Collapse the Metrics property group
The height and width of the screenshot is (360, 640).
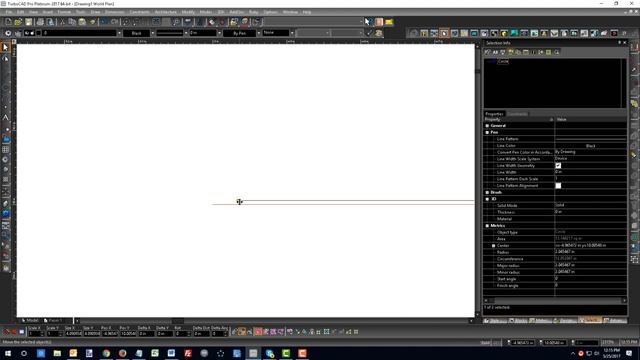(x=487, y=226)
